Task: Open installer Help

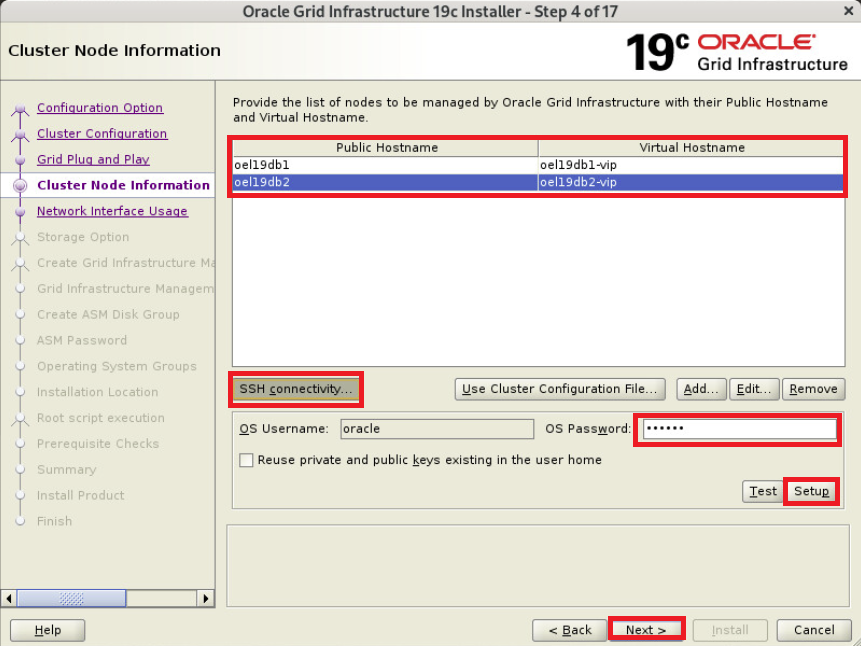Action: (48, 630)
